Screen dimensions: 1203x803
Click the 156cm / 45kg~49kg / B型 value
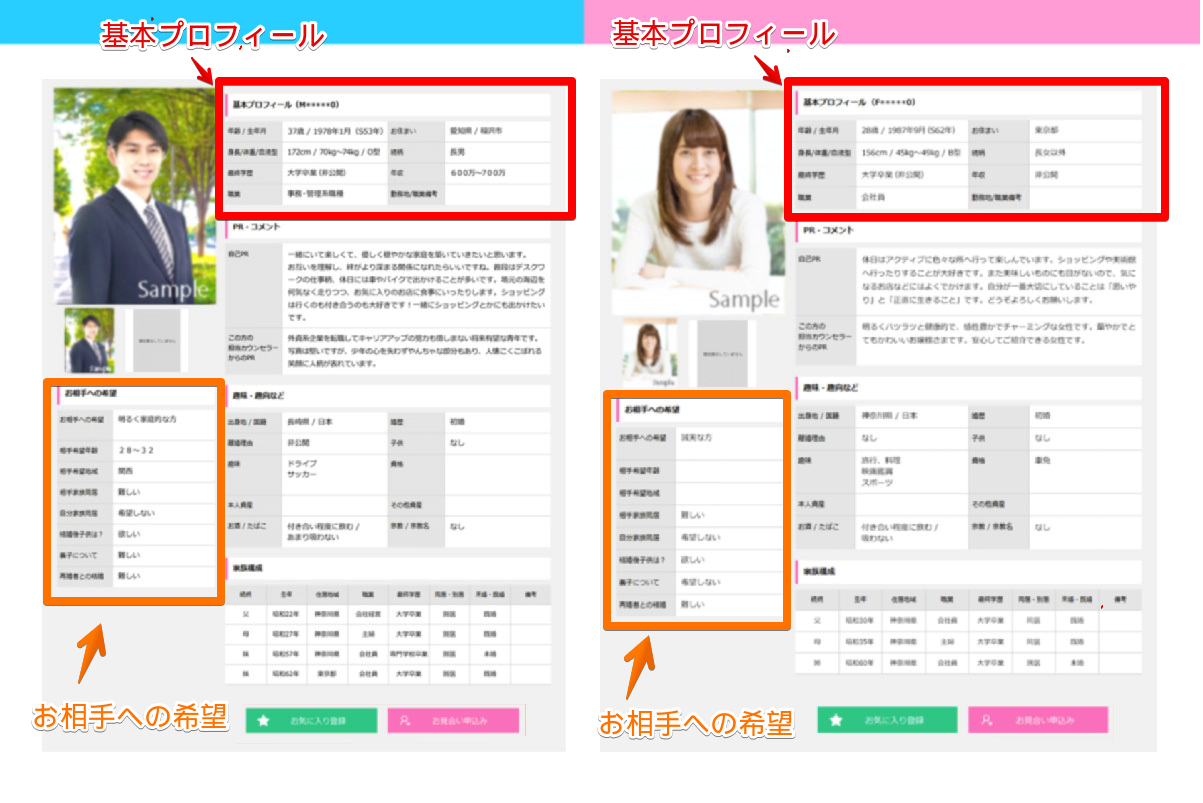coord(910,153)
